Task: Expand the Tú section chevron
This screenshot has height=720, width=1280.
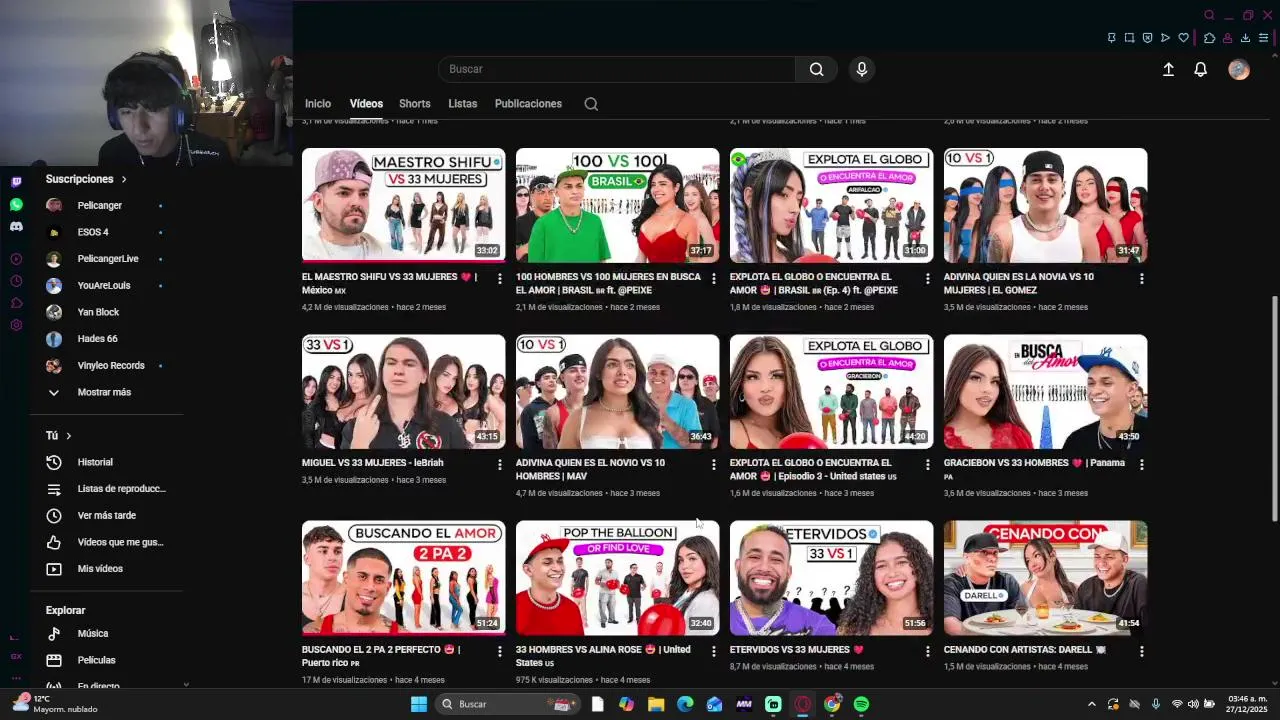Action: [68, 436]
